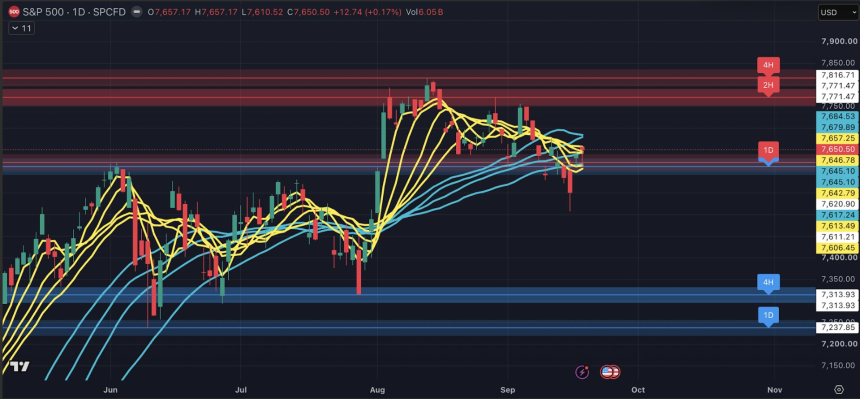The height and width of the screenshot is (399, 860).
Task: Click the Jun label on time axis
Action: click(111, 390)
